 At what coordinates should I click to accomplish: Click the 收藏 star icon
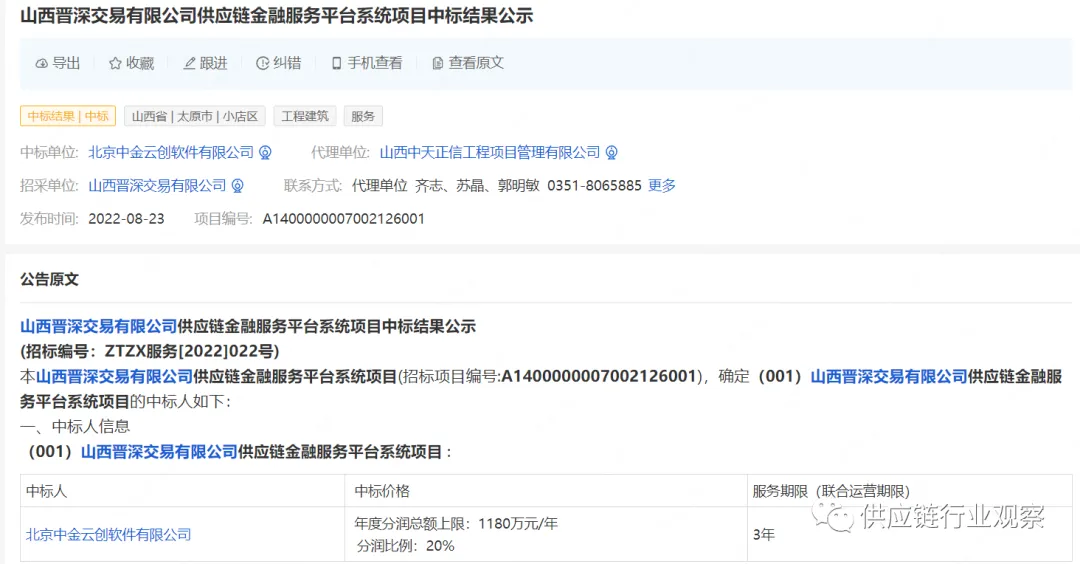pyautogui.click(x=115, y=63)
